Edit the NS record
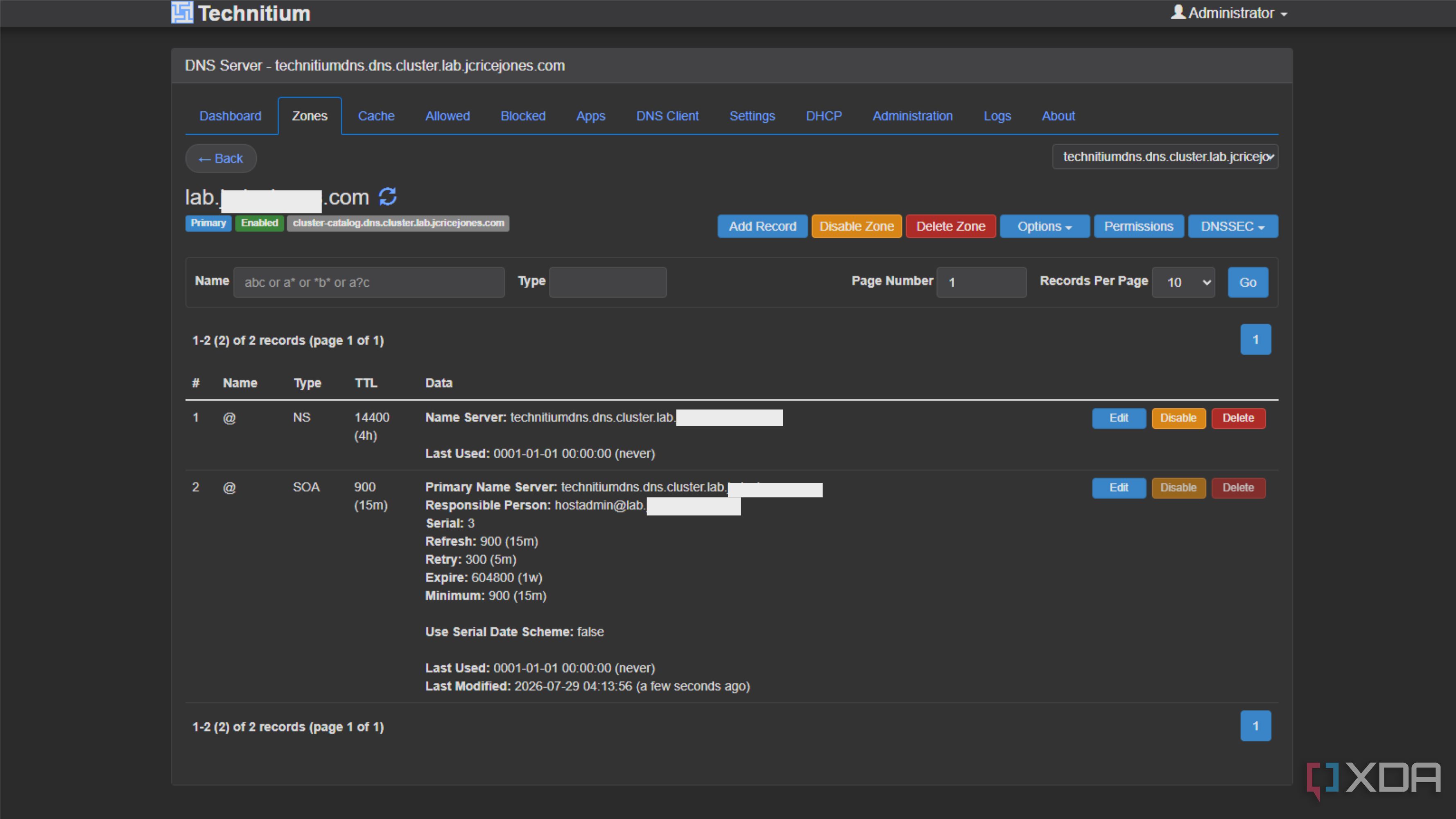This screenshot has height=819, width=1456. coord(1119,418)
